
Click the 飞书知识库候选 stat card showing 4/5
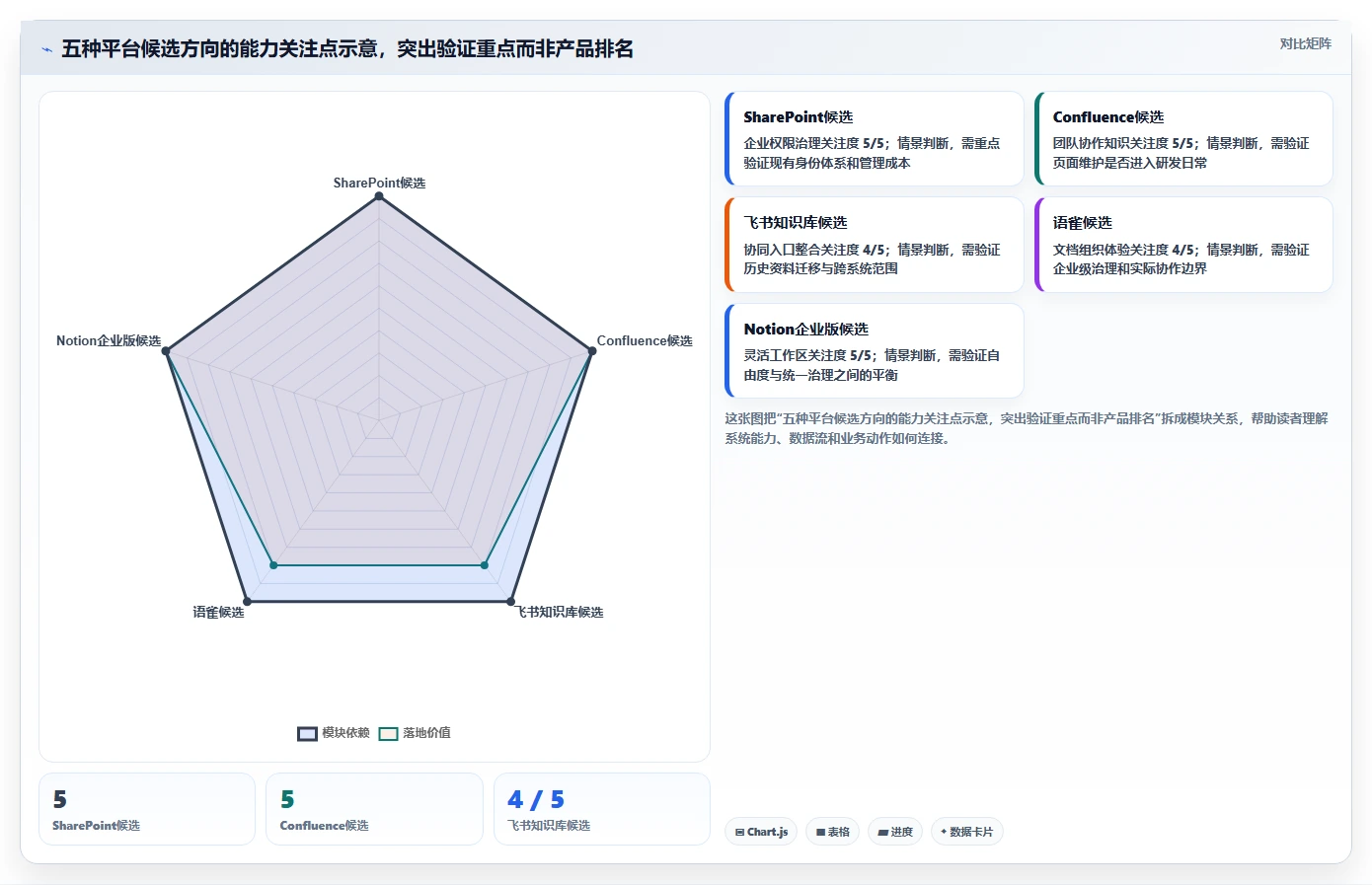point(602,809)
